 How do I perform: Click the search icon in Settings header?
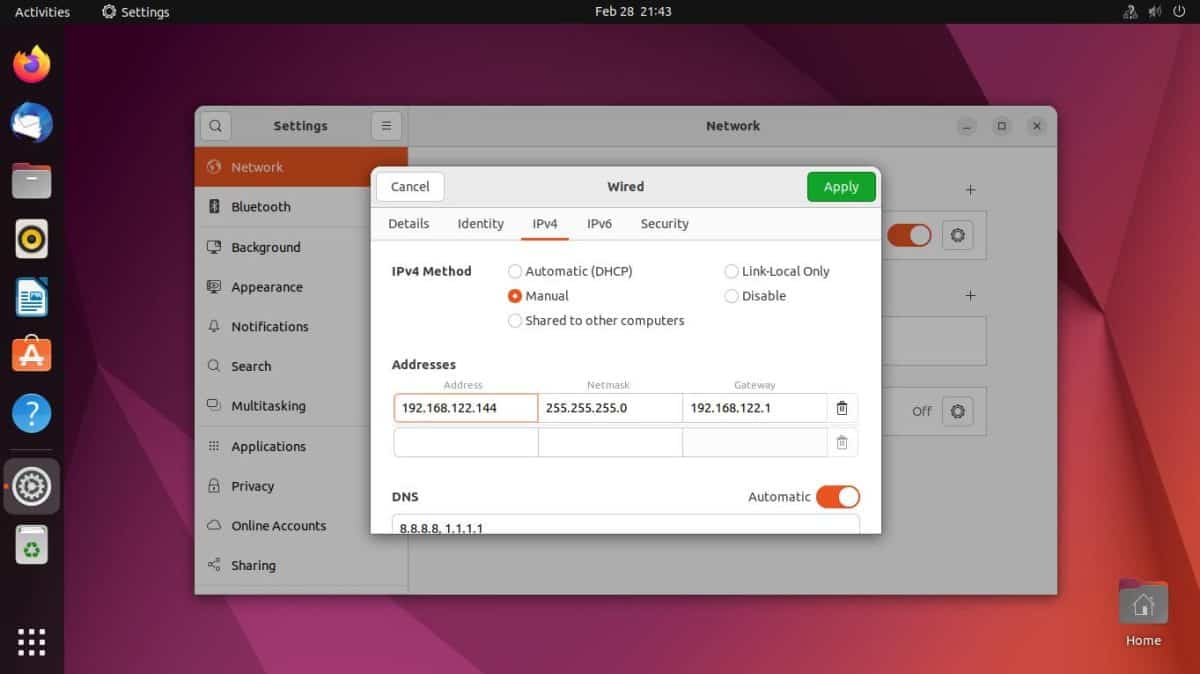tap(215, 125)
